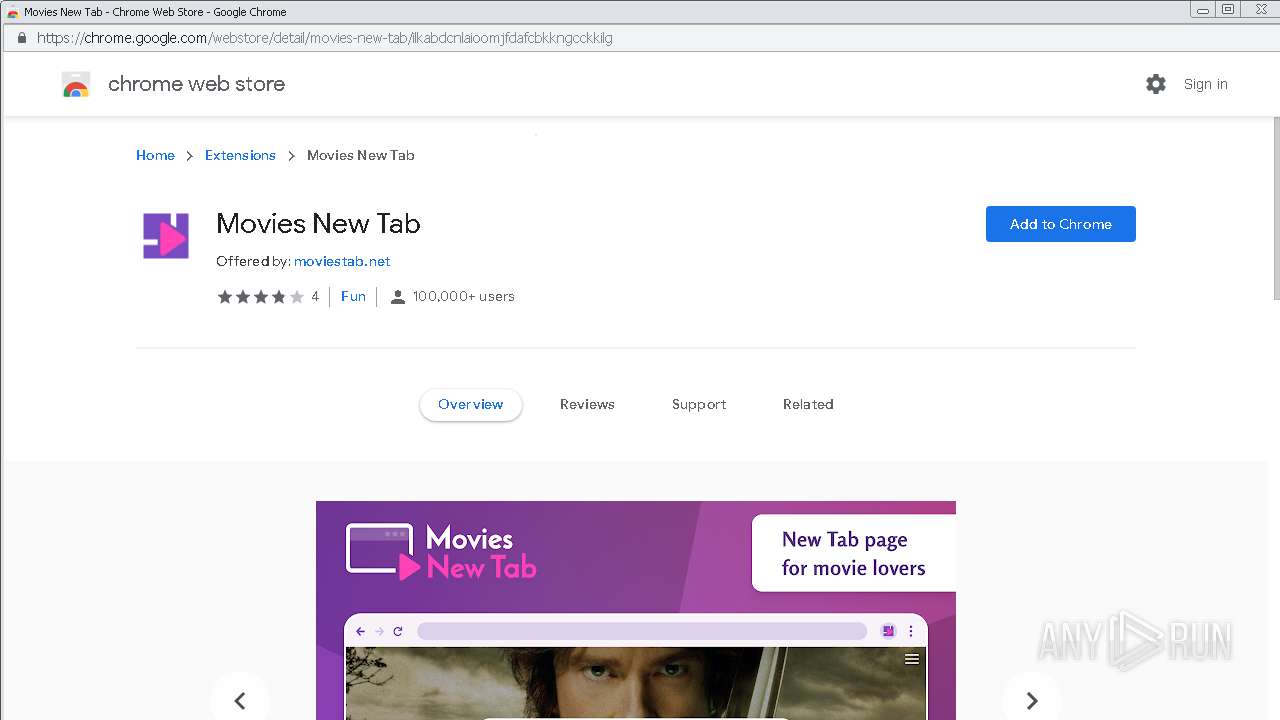Click the Movies New Tab promo screenshot

pyautogui.click(x=636, y=610)
